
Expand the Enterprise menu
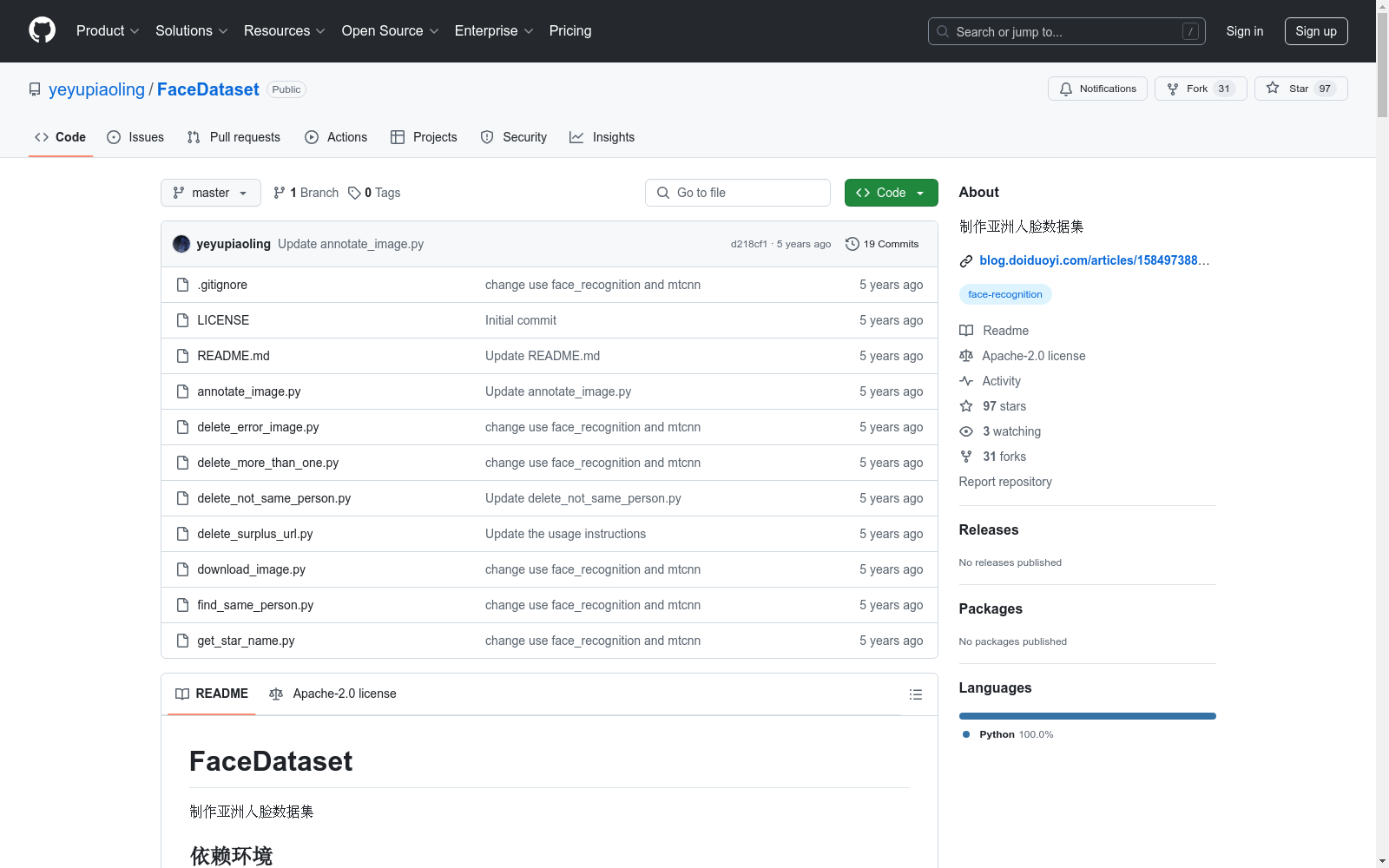pyautogui.click(x=494, y=31)
